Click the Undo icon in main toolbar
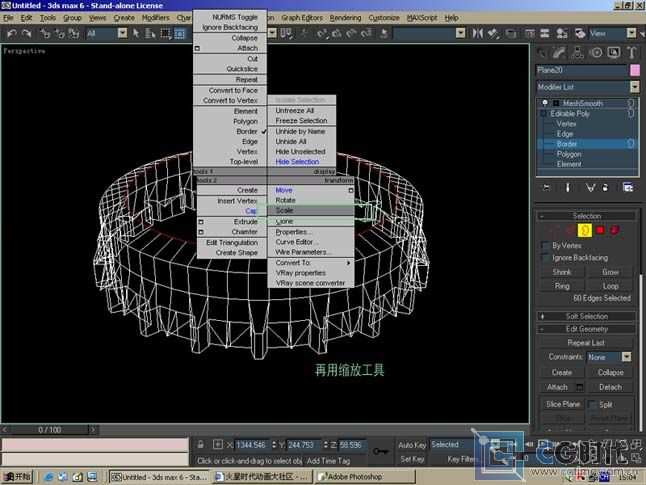The image size is (646, 485). coord(12,33)
